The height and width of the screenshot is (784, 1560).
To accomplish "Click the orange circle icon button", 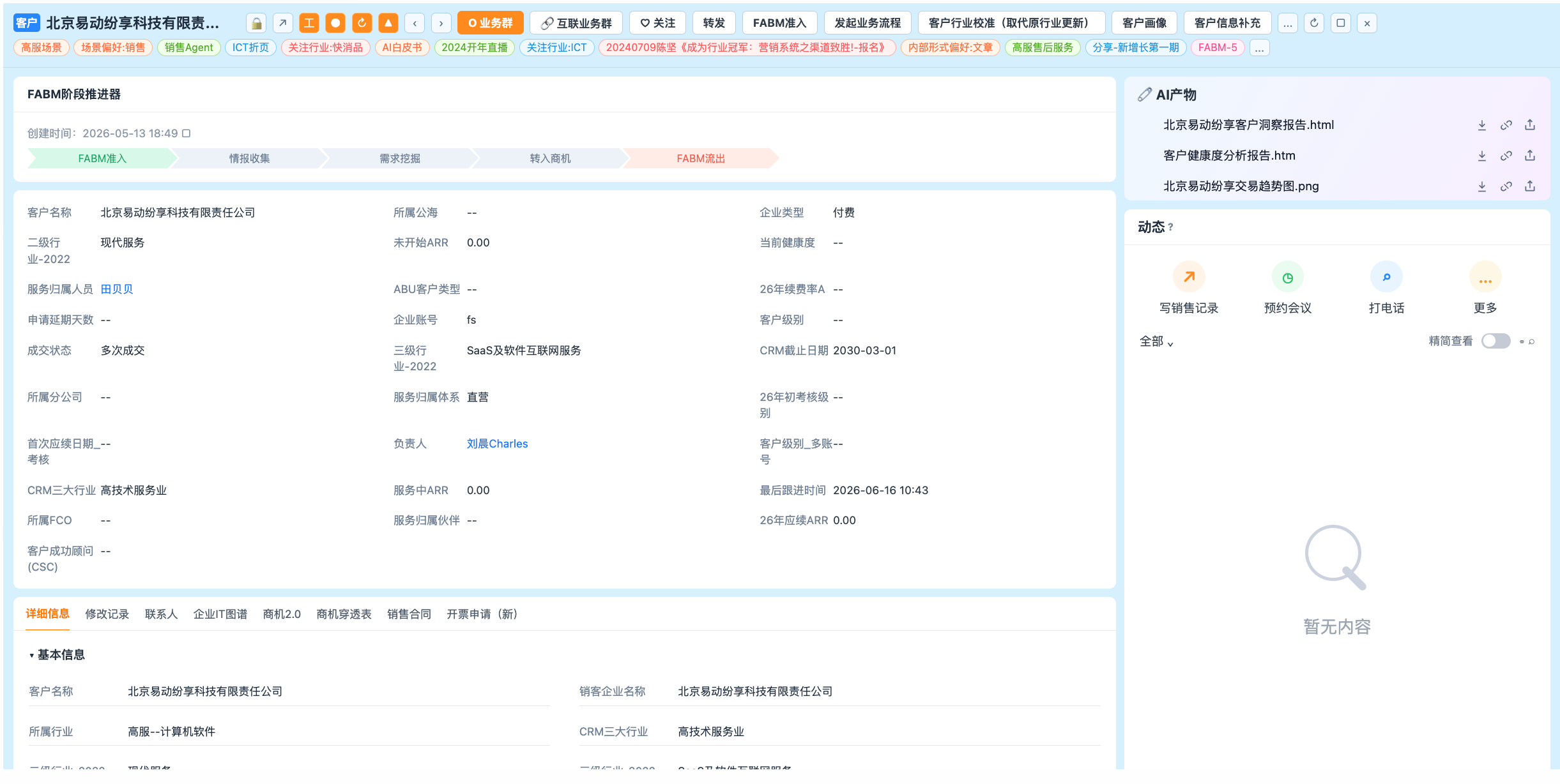I will (335, 24).
